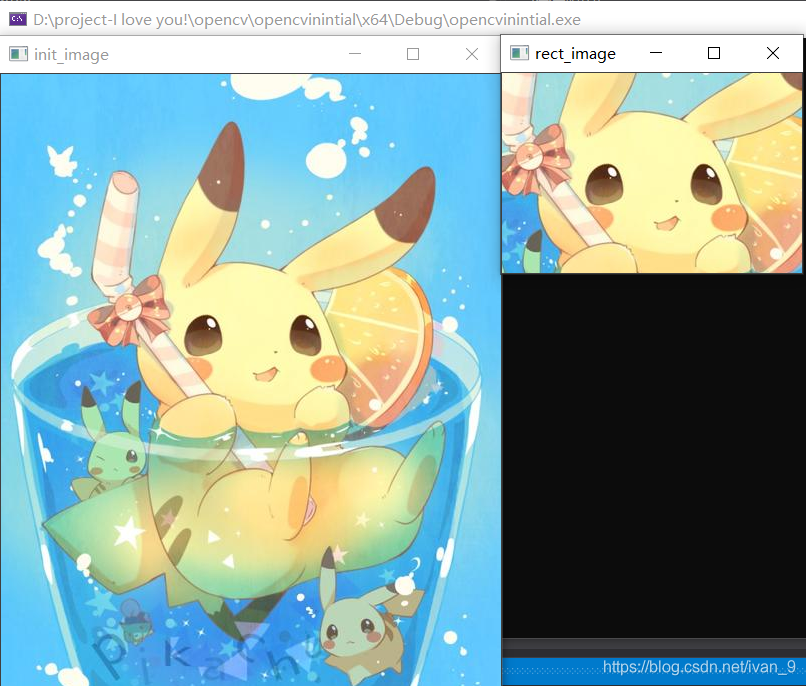Maximize the init_image window
The width and height of the screenshot is (806, 686).
(x=413, y=54)
